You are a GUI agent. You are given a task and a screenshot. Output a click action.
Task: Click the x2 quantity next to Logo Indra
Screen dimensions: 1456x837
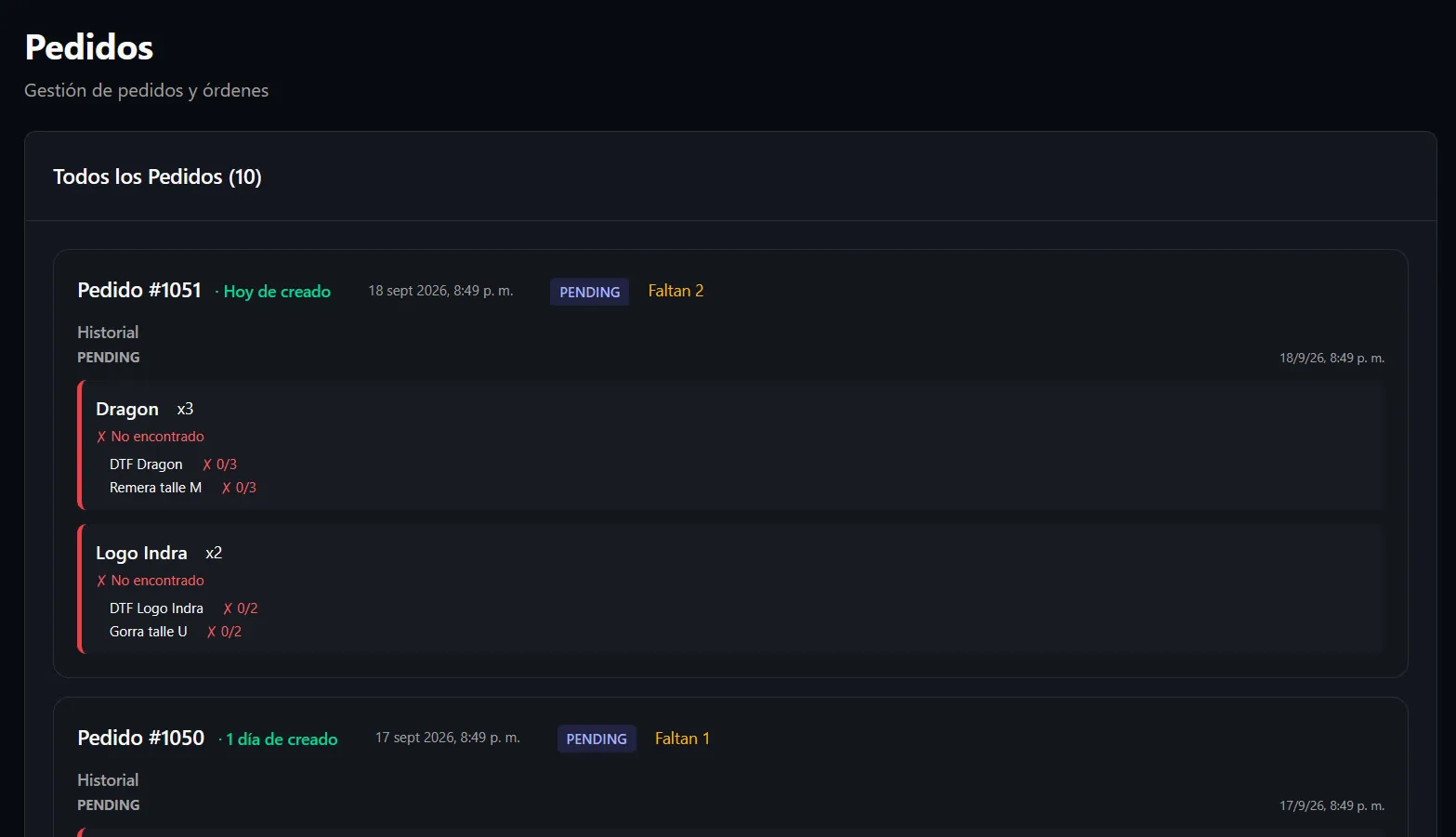214,553
